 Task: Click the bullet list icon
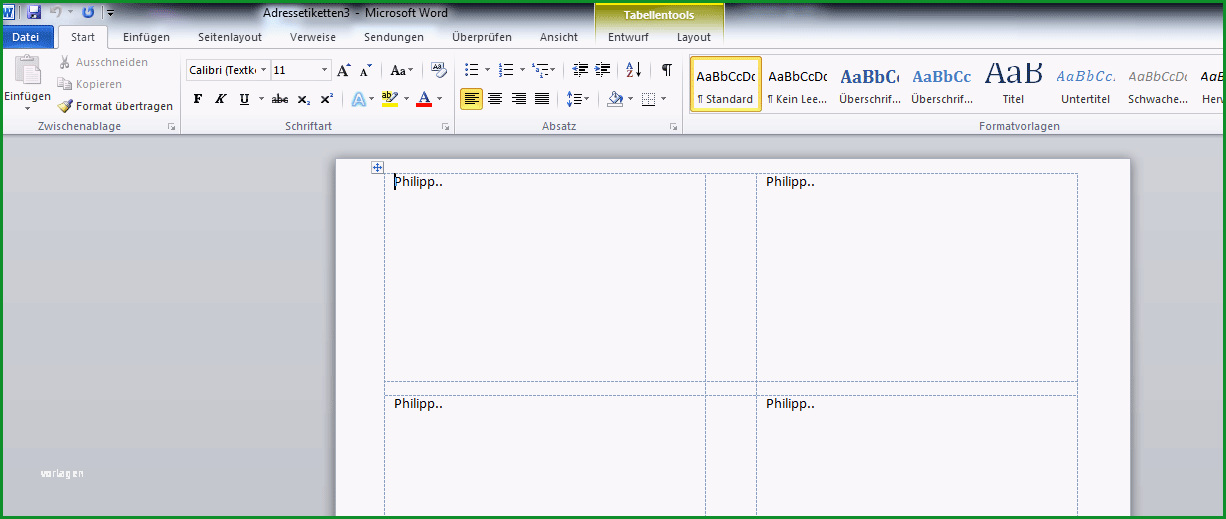(x=472, y=70)
